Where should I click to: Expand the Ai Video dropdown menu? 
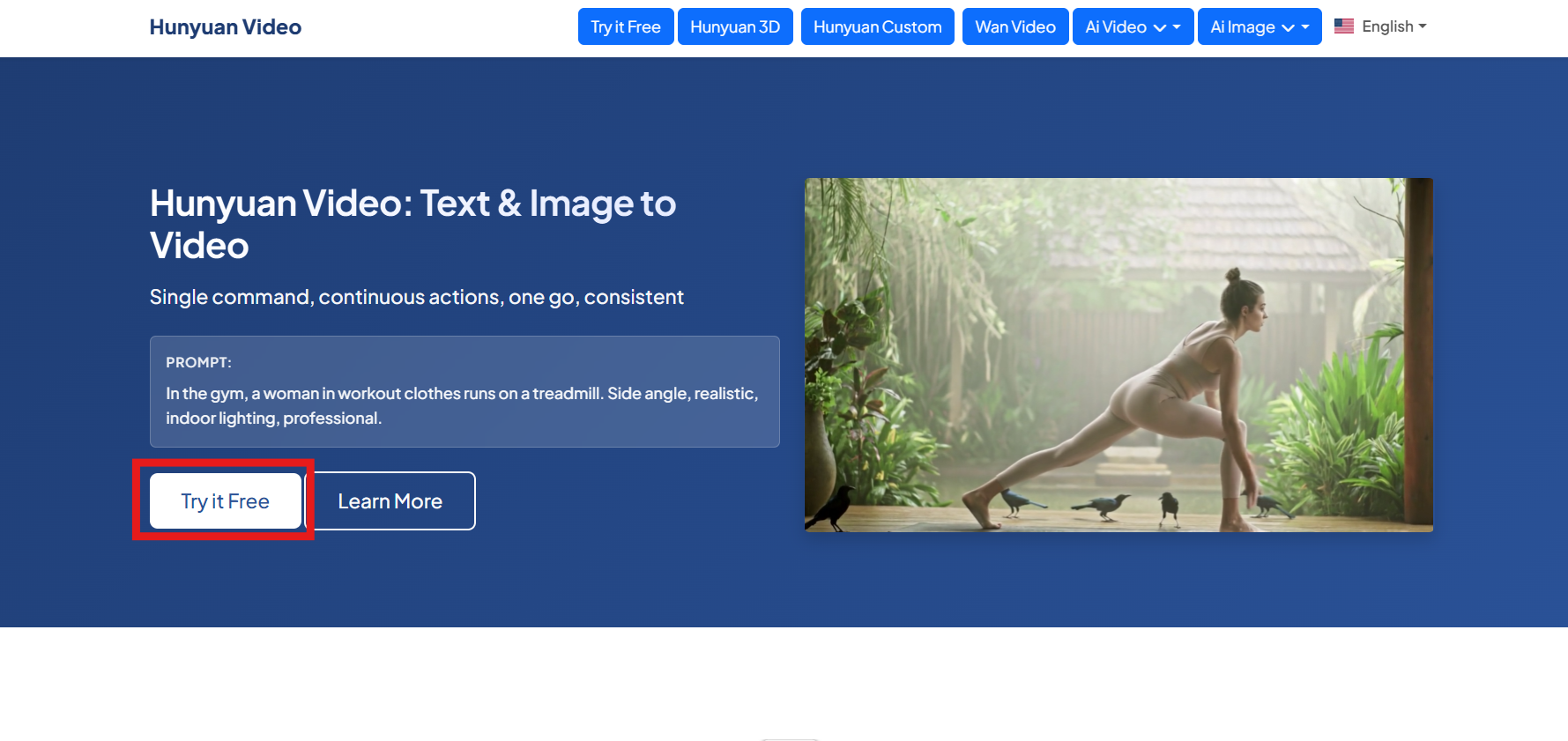coord(1133,26)
